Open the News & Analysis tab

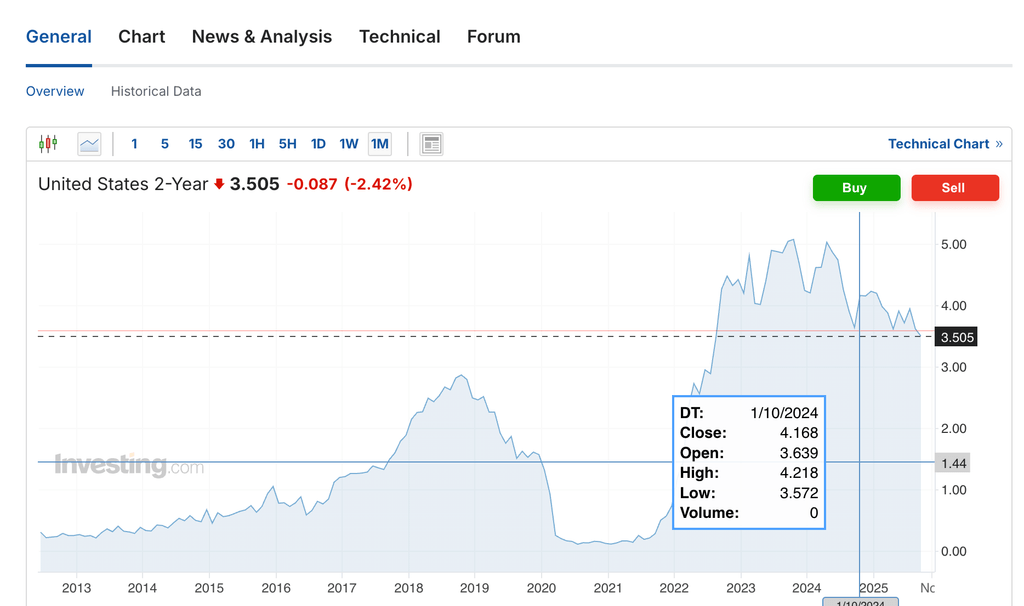(x=261, y=37)
